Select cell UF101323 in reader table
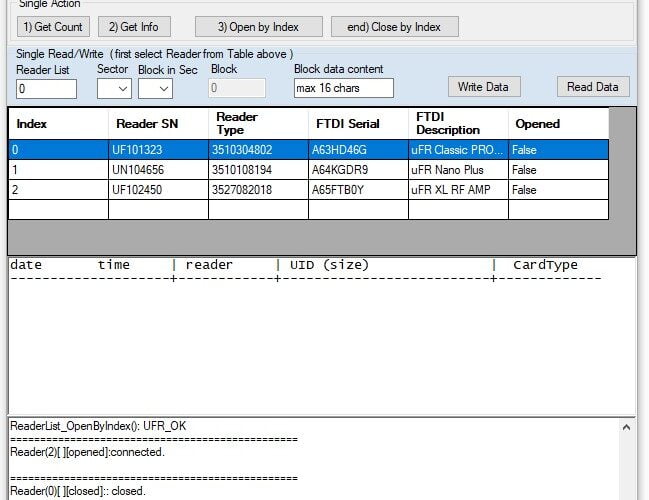Screen dimensions: 649x500 pyautogui.click(x=158, y=149)
